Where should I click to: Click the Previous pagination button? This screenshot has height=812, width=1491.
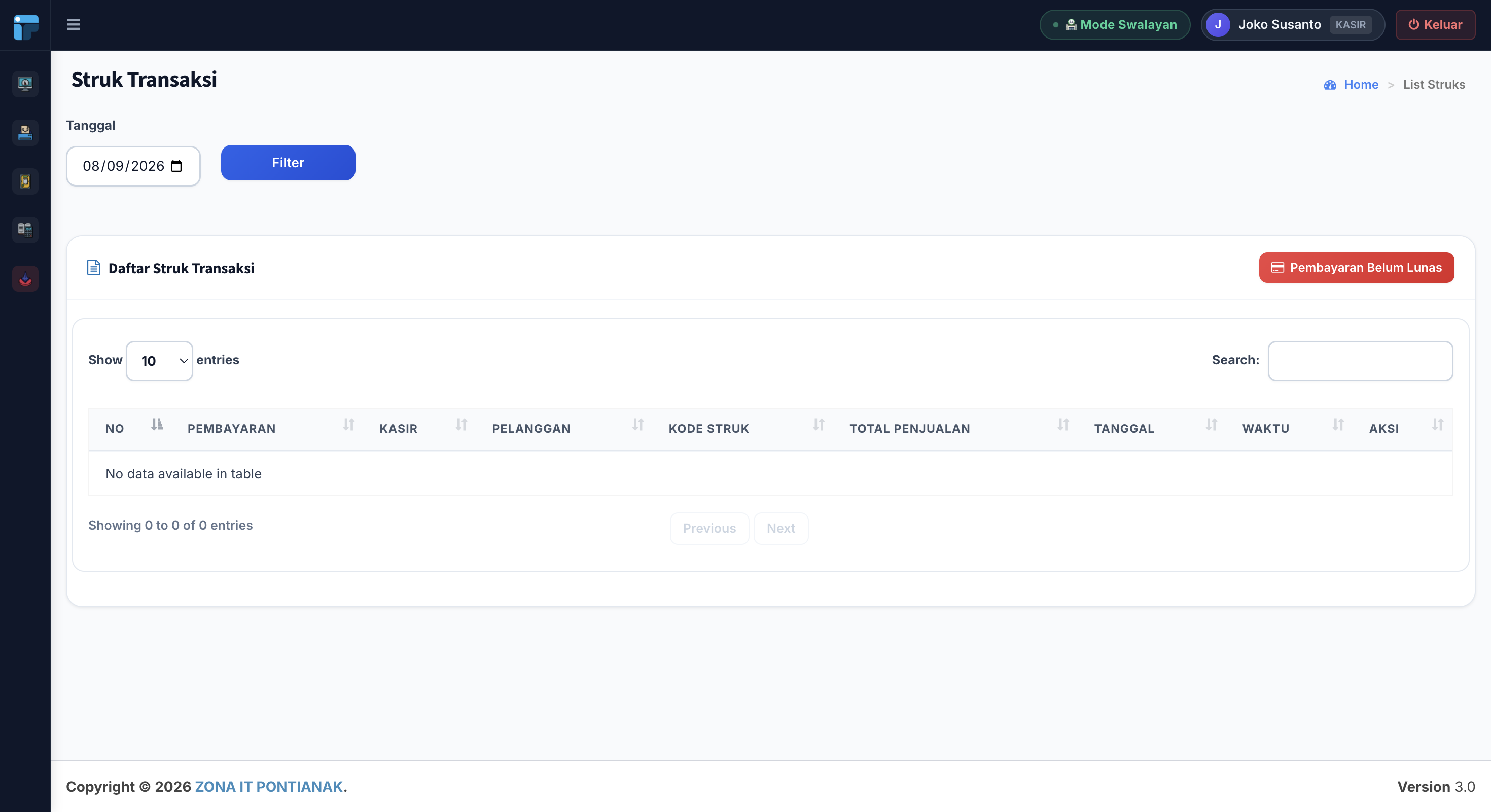tap(709, 528)
